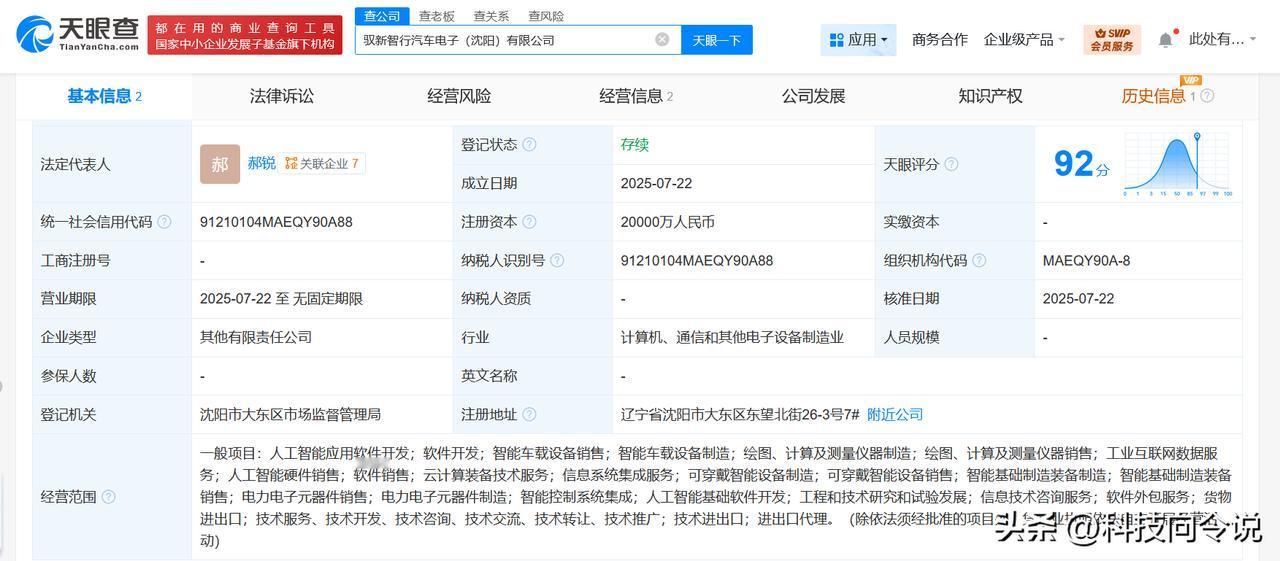Image resolution: width=1280 pixels, height=561 pixels.
Task: Open the 附近公司 link
Action: coord(895,414)
